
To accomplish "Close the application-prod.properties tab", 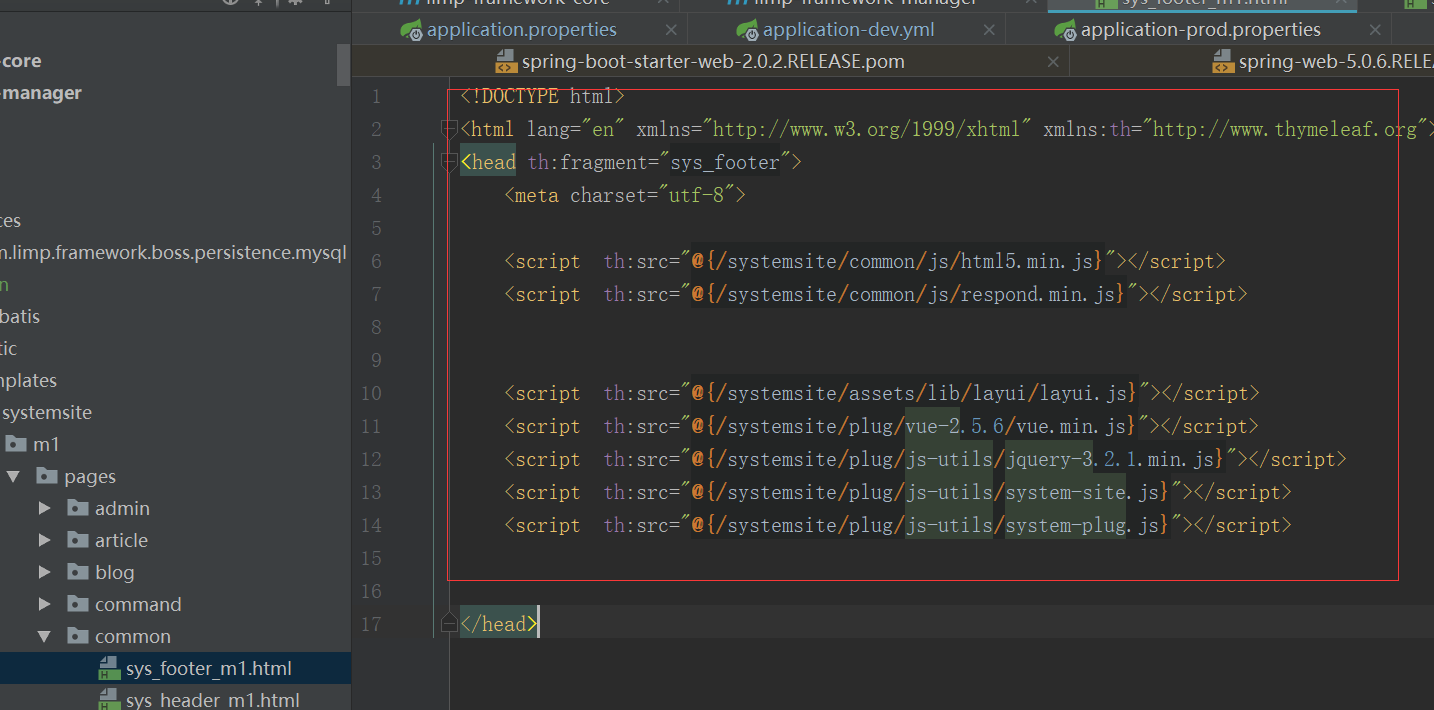I will click(x=1375, y=31).
